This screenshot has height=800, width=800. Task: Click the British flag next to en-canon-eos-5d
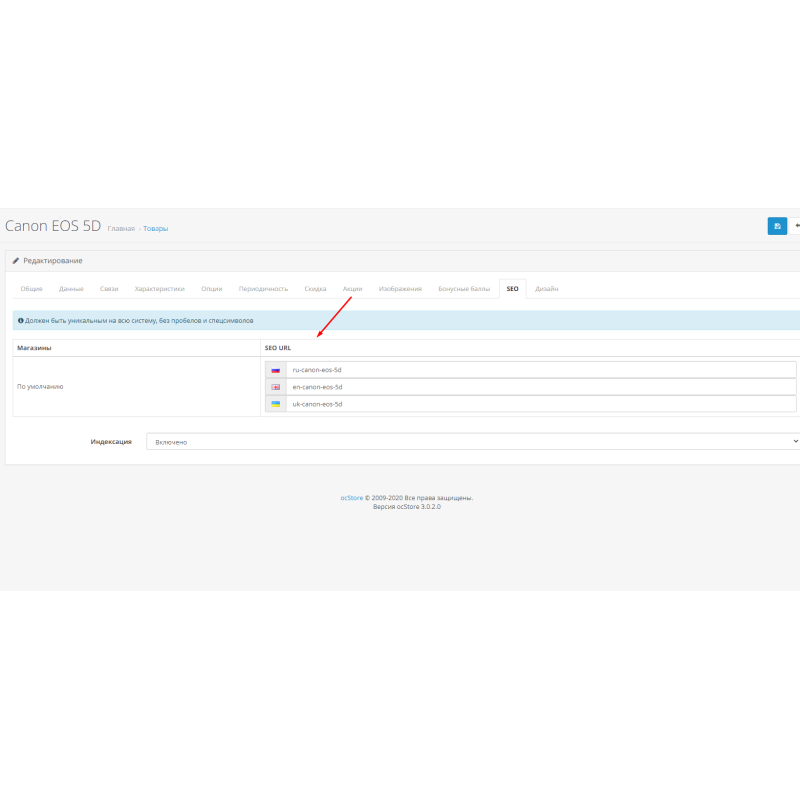(275, 387)
